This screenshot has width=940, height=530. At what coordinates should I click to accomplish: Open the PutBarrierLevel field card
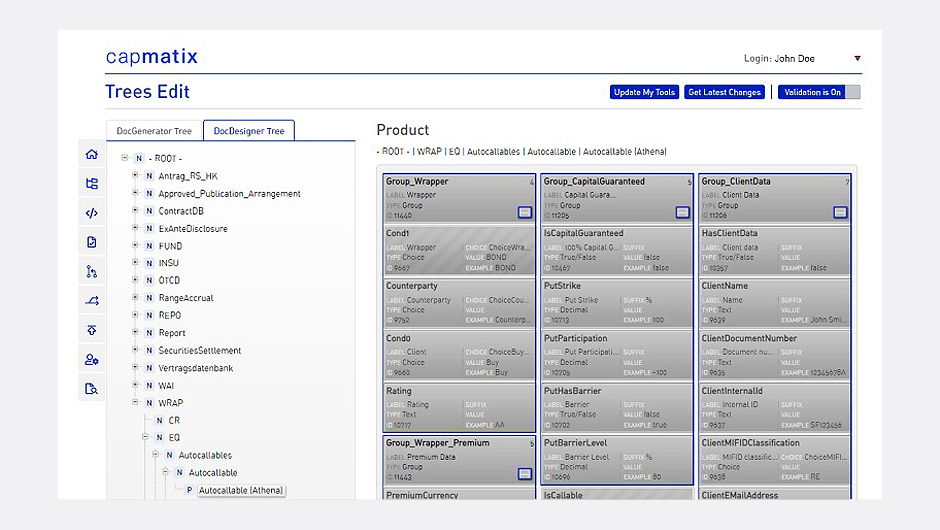(617, 460)
